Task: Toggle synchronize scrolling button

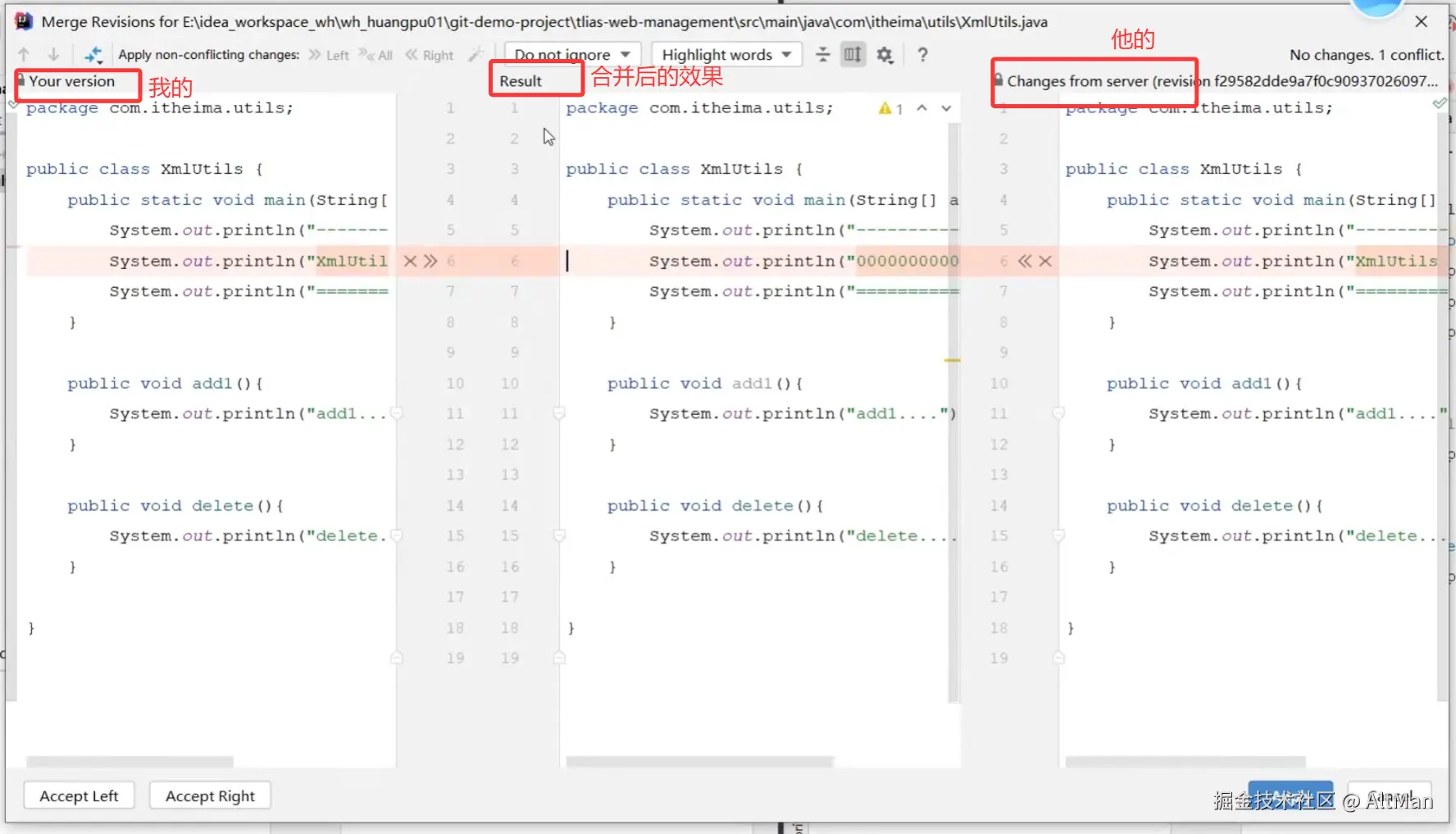Action: [853, 55]
